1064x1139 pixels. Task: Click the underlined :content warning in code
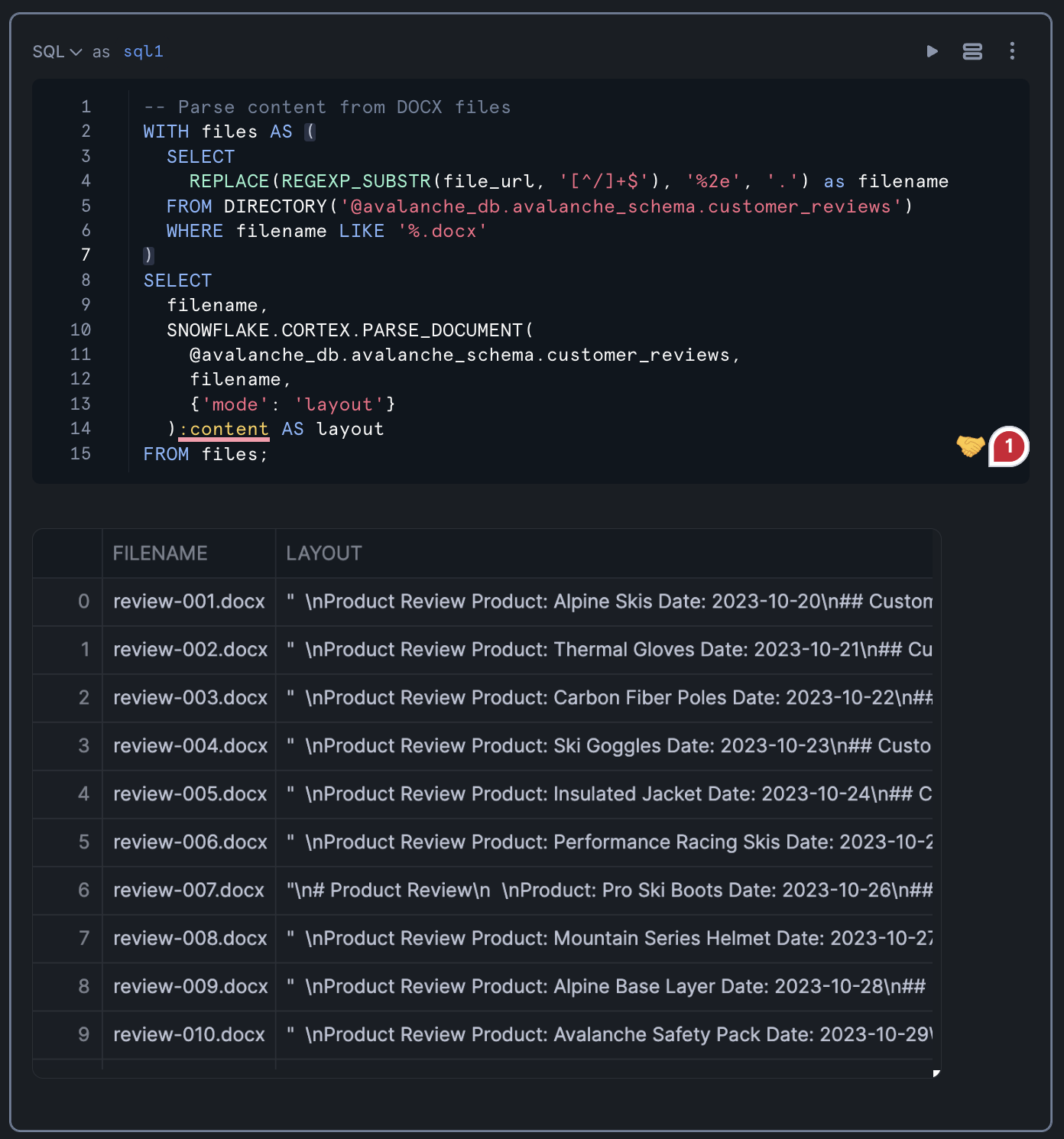click(225, 430)
